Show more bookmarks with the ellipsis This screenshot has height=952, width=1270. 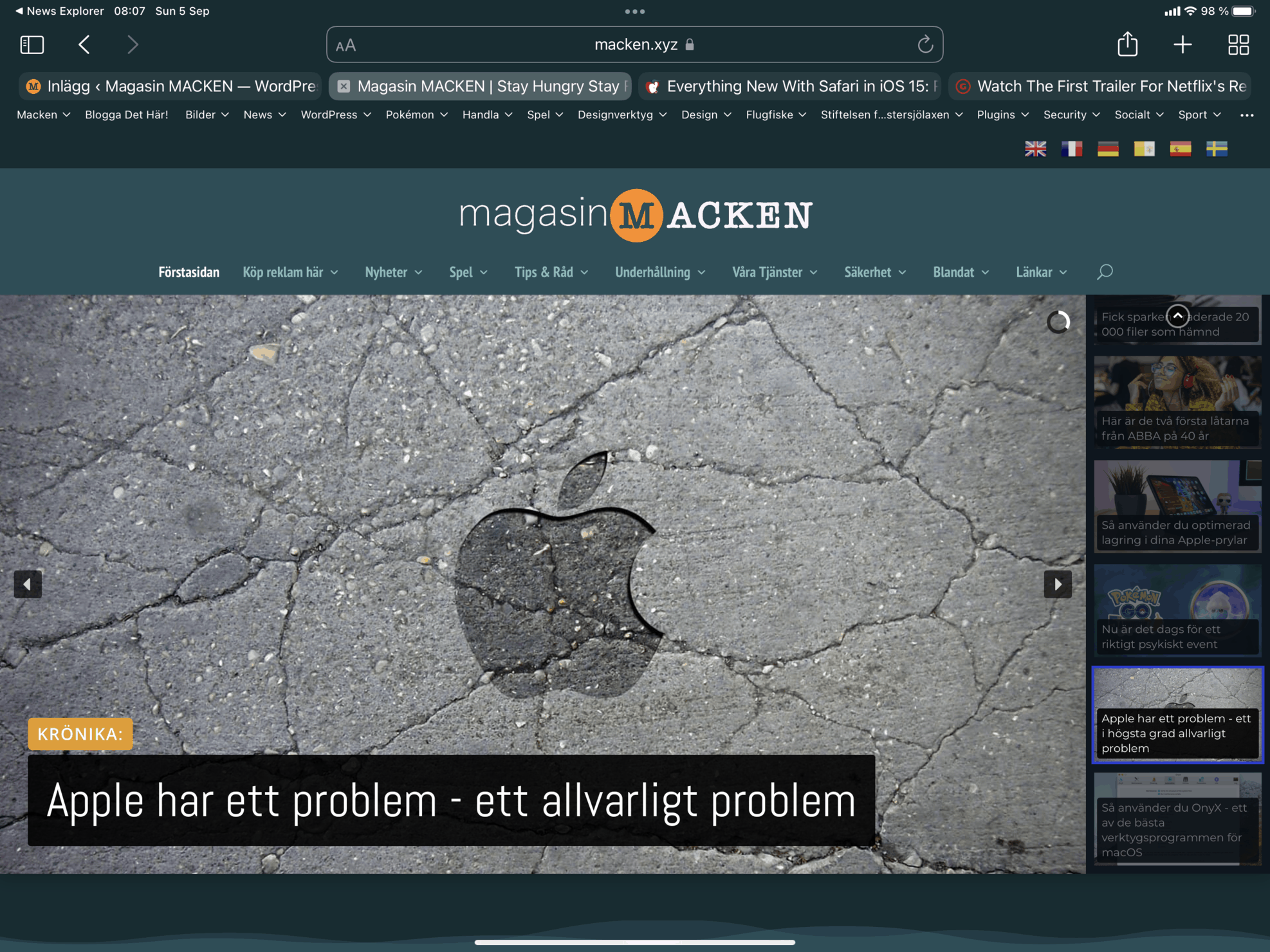click(x=1247, y=115)
